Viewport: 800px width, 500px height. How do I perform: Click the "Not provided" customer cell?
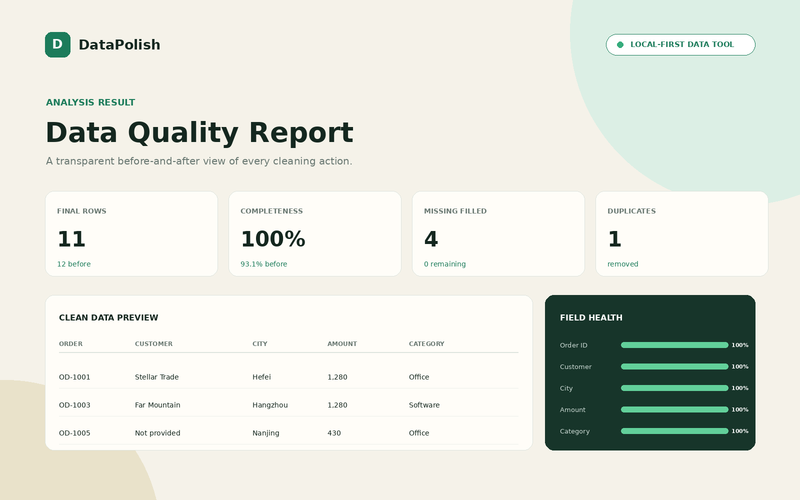158,433
